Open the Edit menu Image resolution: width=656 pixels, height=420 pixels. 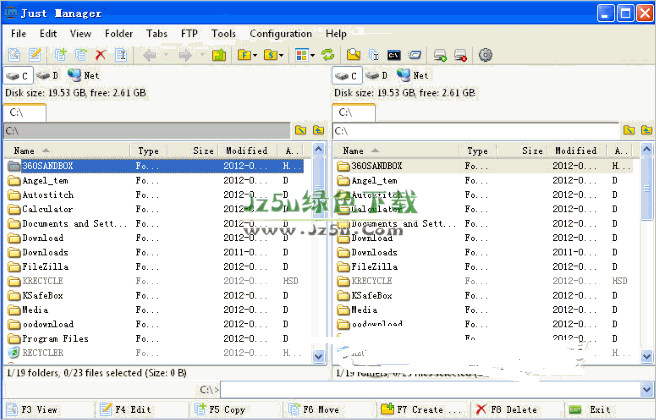[48, 33]
